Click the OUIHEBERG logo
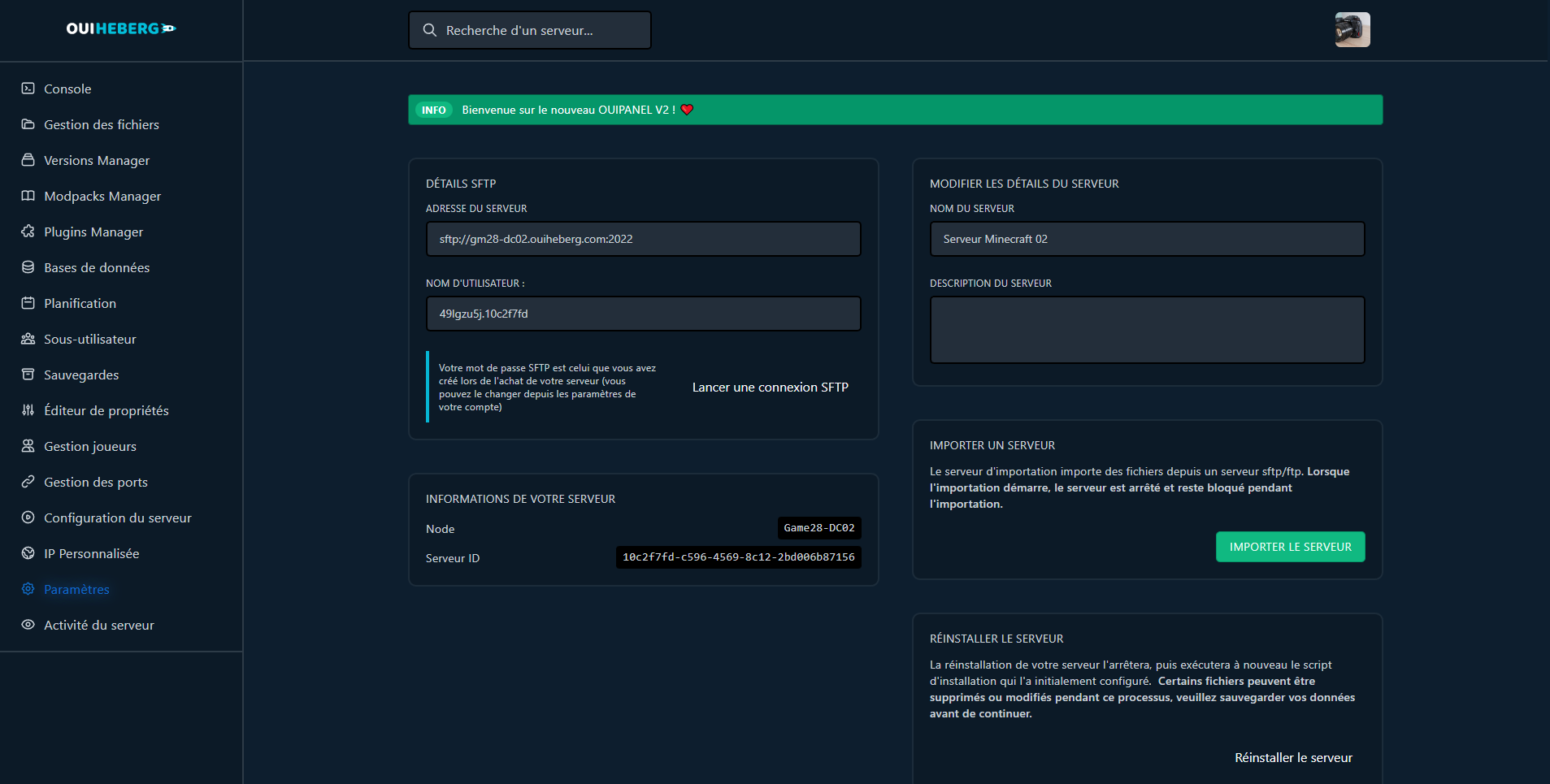Image resolution: width=1550 pixels, height=784 pixels. coord(121,28)
